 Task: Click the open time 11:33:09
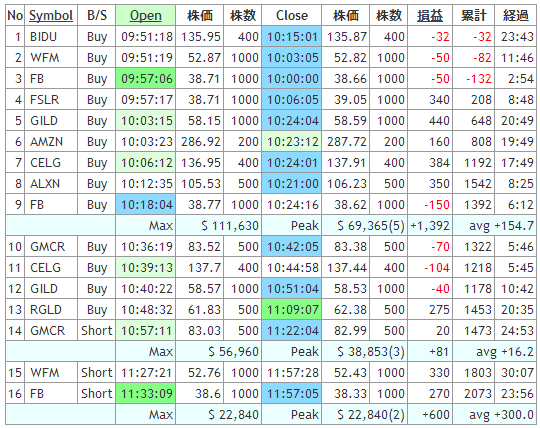pyautogui.click(x=146, y=393)
